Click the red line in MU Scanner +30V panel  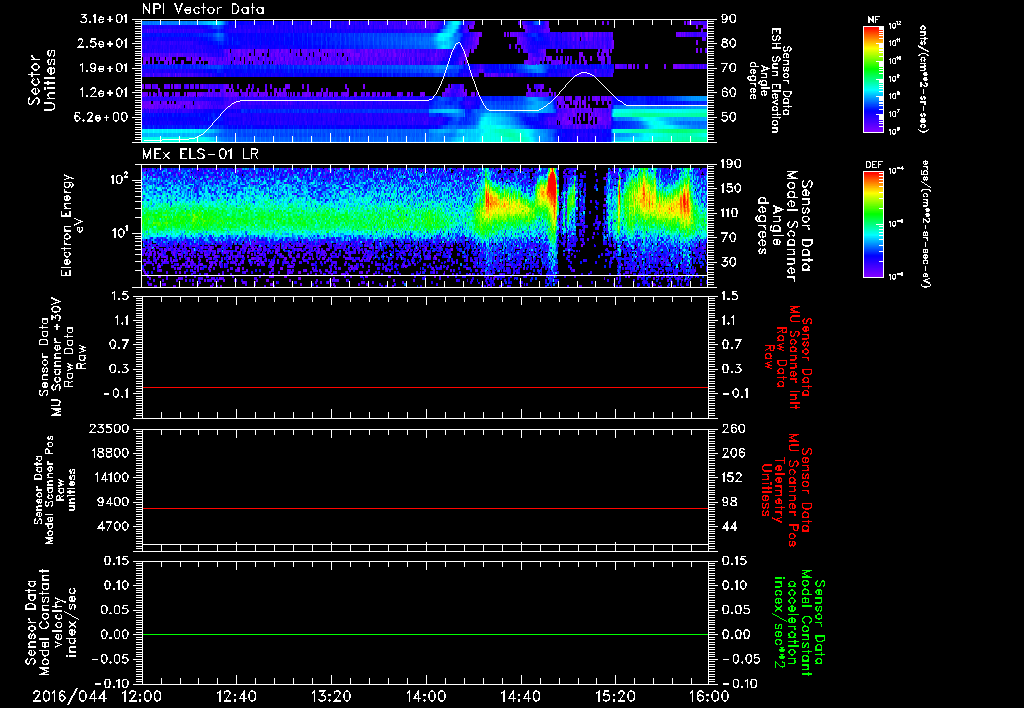coord(425,387)
